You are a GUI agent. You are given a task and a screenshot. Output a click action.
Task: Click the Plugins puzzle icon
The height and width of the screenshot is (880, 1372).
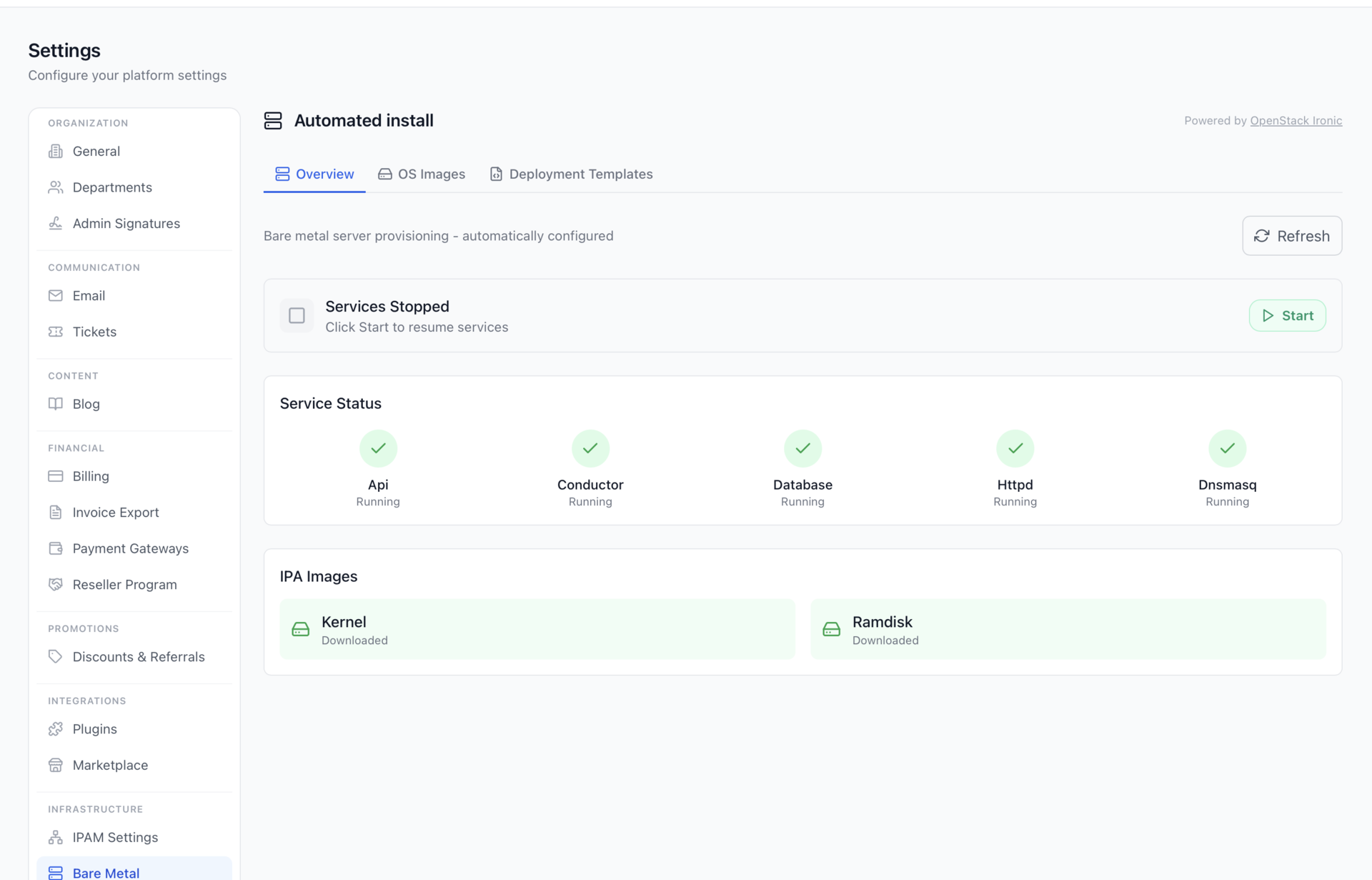point(55,728)
